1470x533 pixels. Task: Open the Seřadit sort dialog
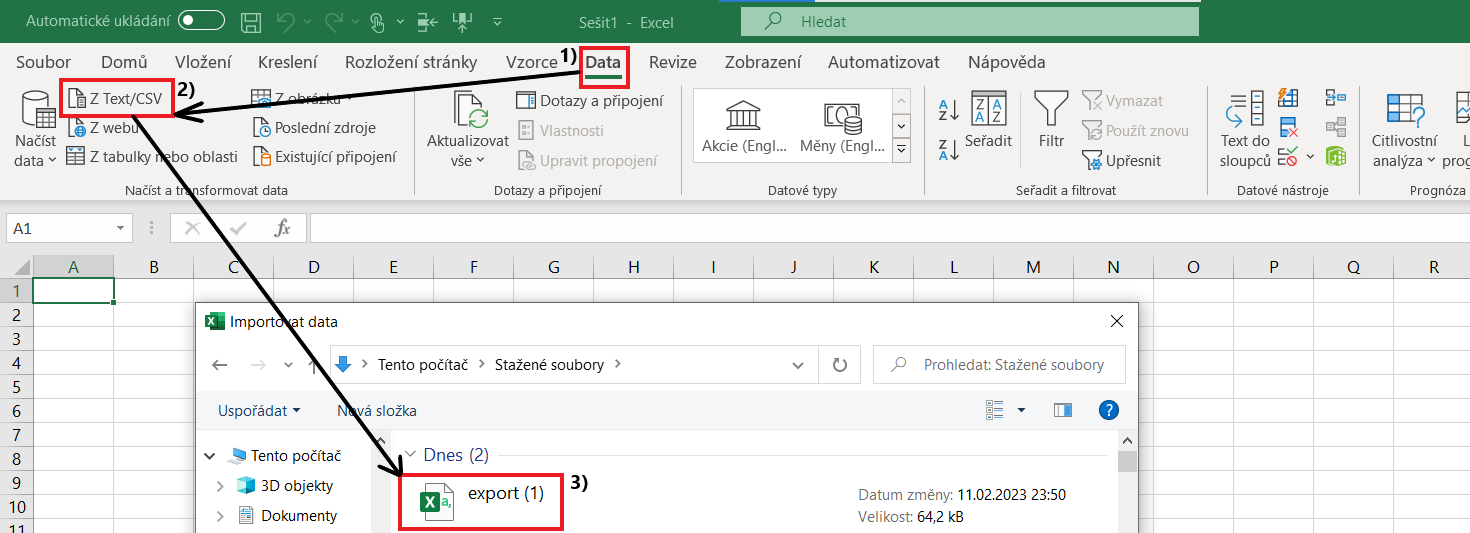[x=988, y=122]
